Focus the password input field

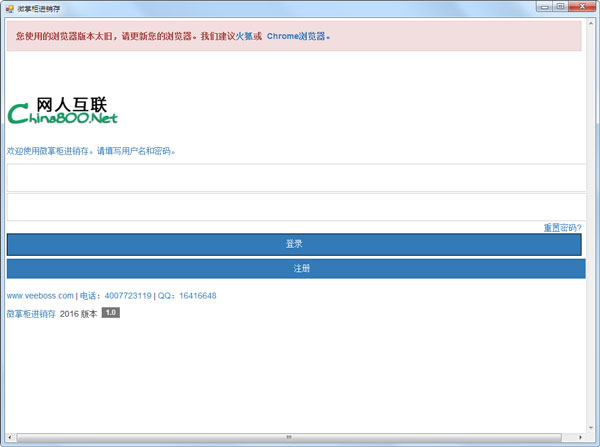[297, 207]
